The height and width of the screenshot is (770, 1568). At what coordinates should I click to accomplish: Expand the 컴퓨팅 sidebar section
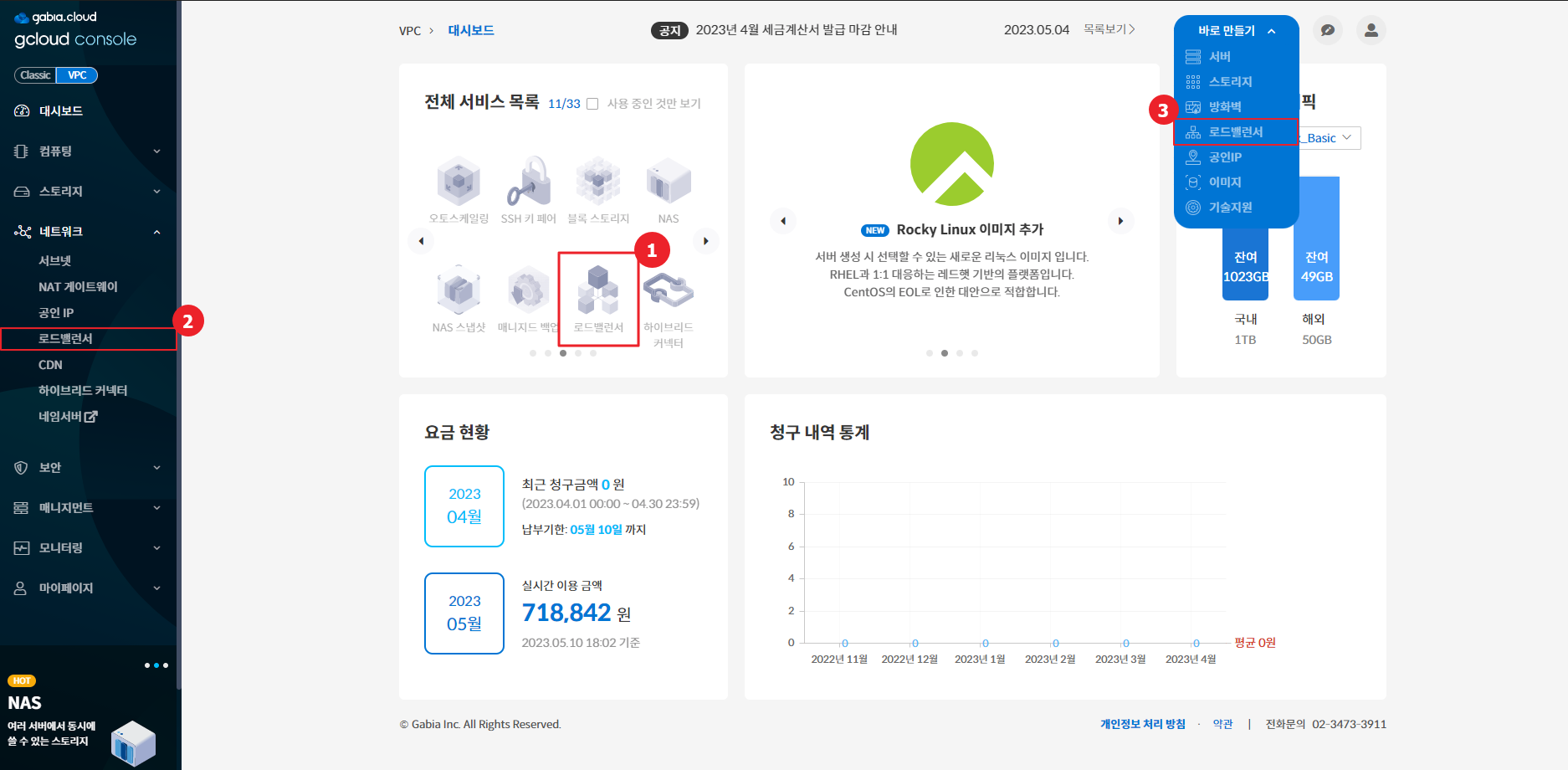(88, 151)
